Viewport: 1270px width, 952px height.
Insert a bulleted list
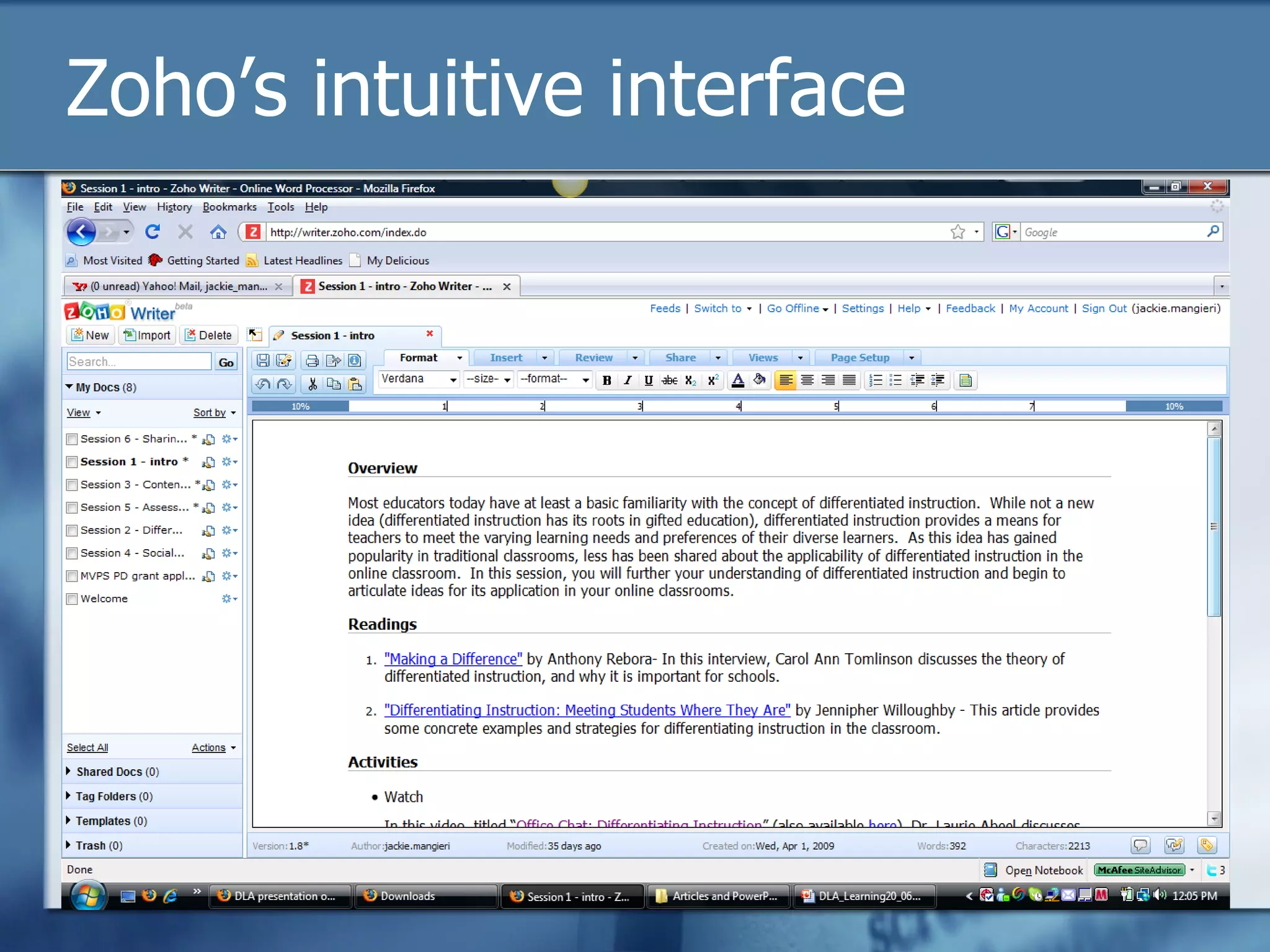(895, 381)
